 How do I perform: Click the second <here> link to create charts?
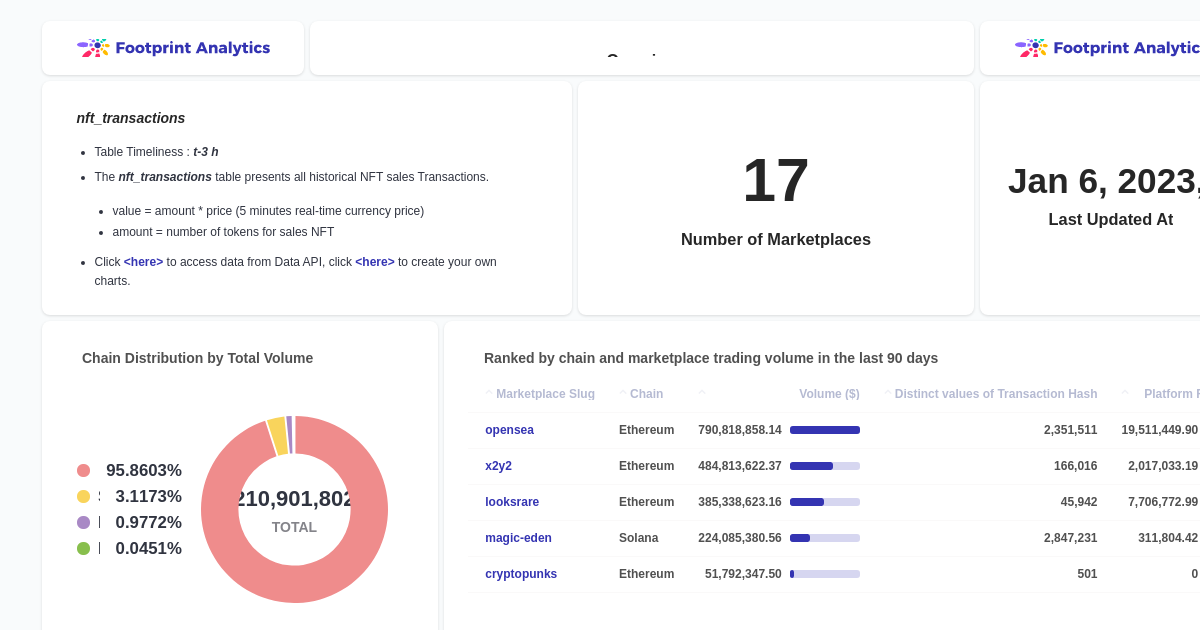[374, 262]
